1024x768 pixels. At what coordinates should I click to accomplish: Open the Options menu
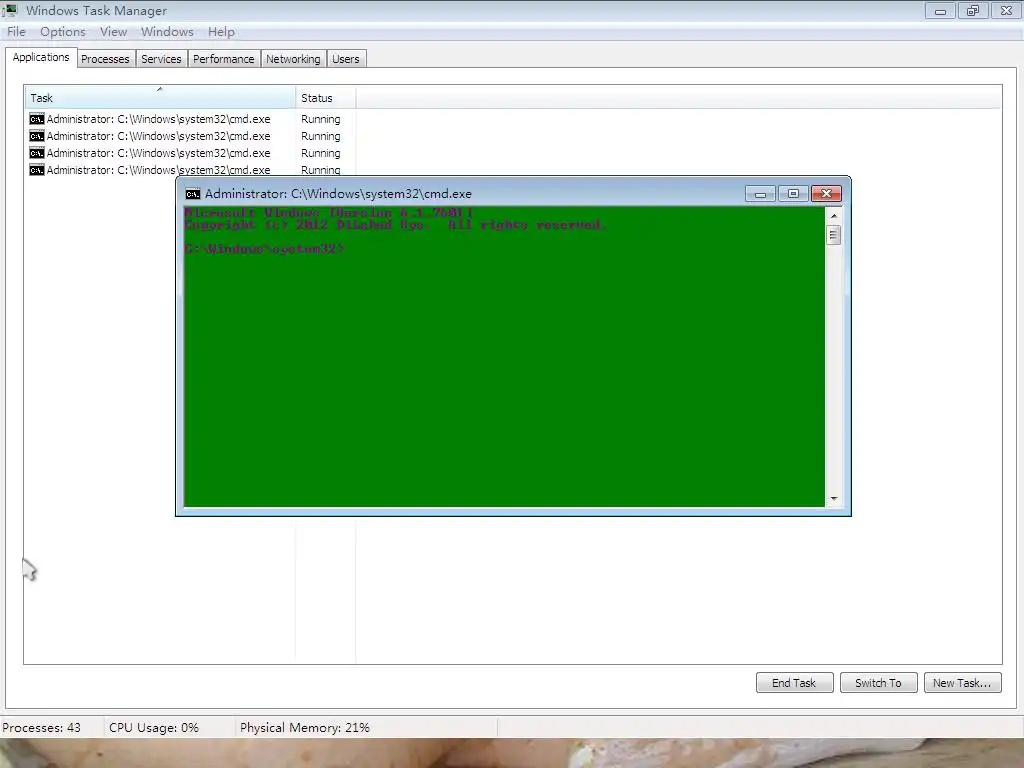tap(63, 31)
